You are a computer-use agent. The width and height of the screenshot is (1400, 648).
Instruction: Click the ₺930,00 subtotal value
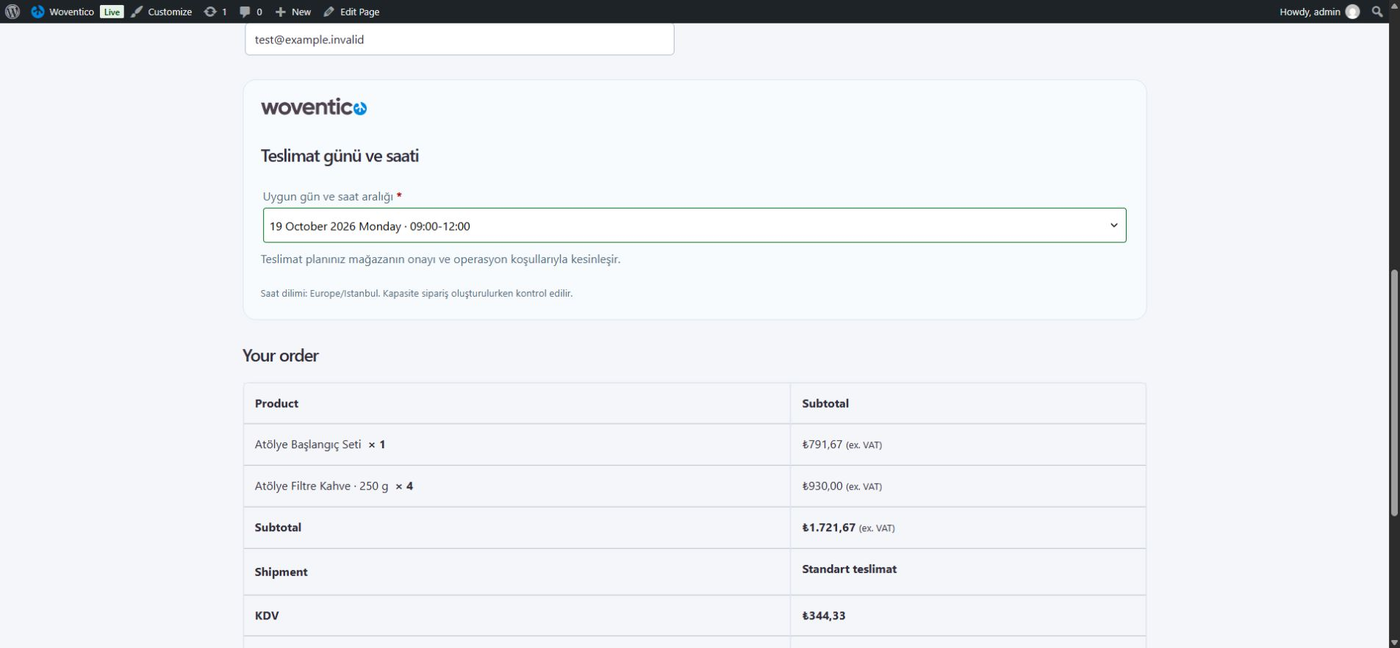823,487
